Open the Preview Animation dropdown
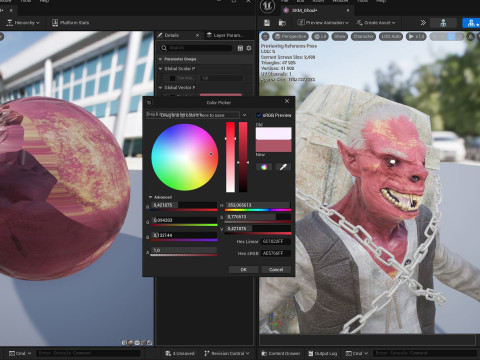 [323, 23]
